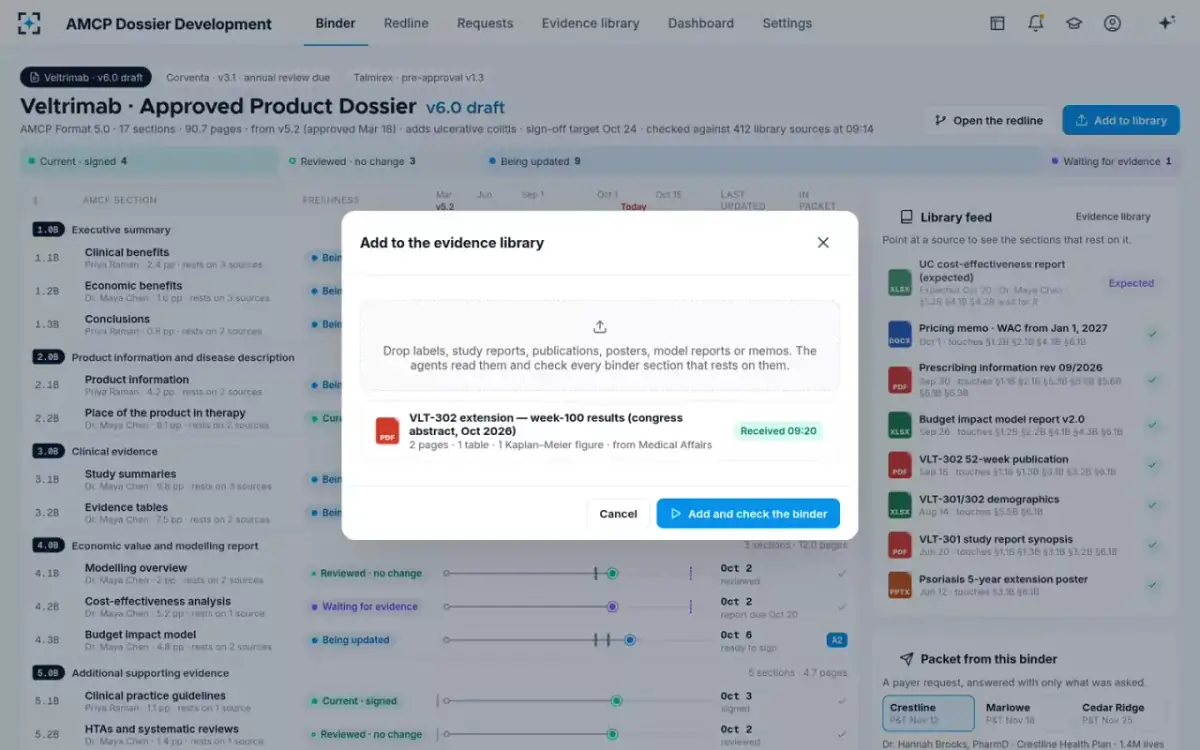Click the timeline dot on the Modelling overview row
1200x750 pixels.
click(x=612, y=573)
